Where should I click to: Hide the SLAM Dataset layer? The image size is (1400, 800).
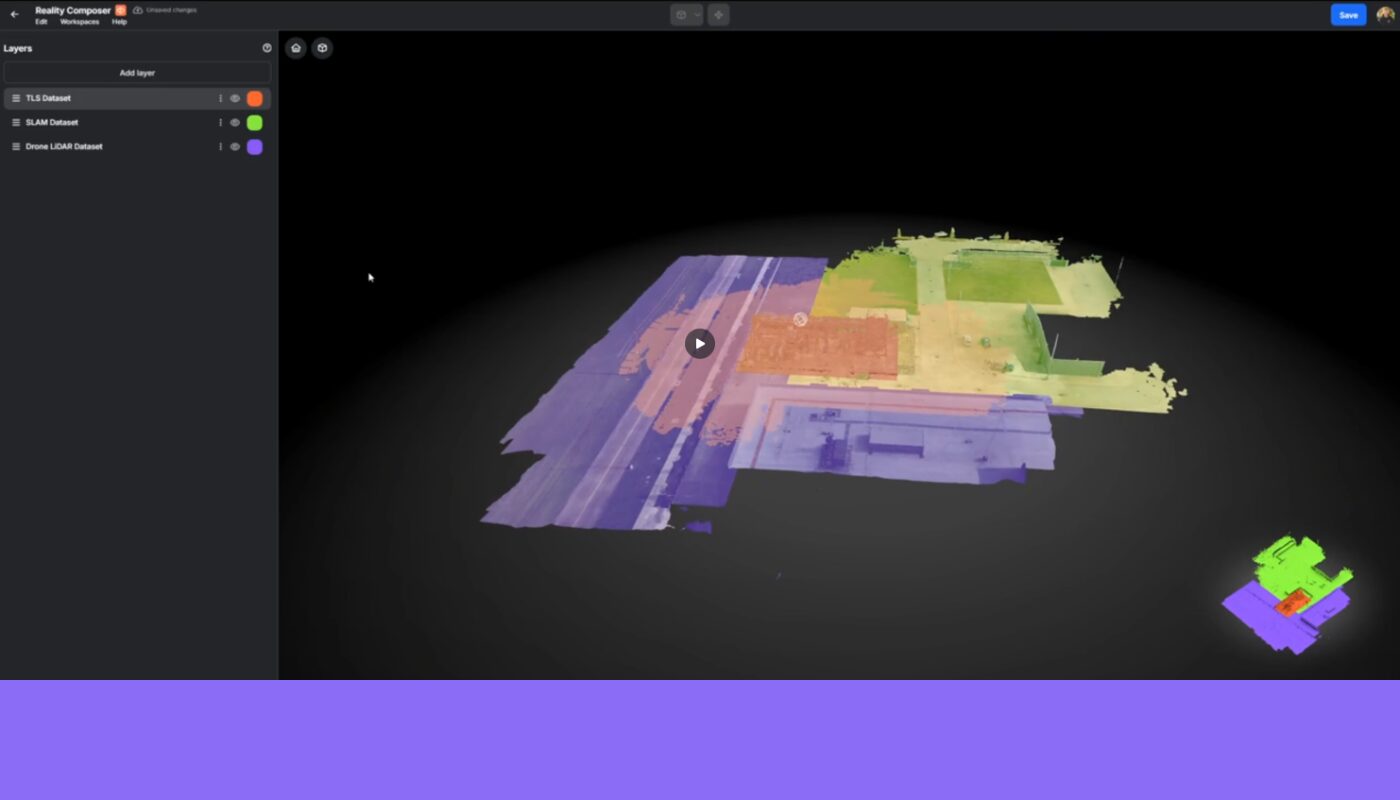click(234, 122)
